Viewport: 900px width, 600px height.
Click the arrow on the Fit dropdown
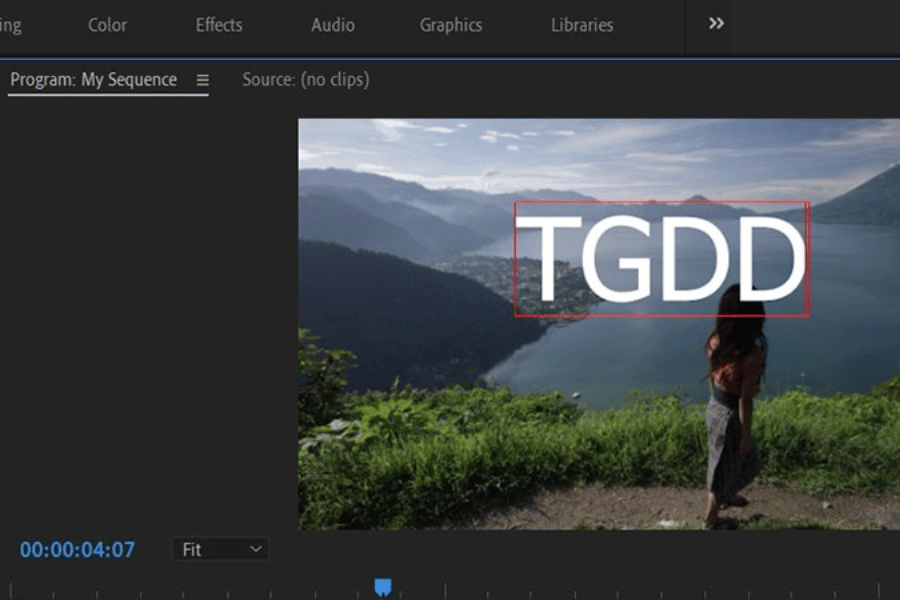coord(256,549)
